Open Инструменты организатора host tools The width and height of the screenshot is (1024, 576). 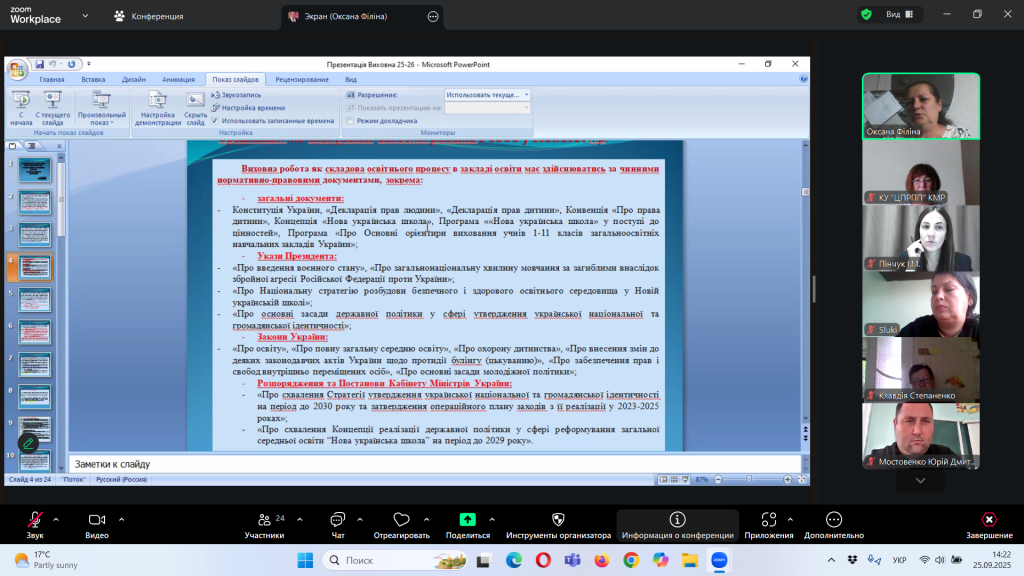pos(558,521)
